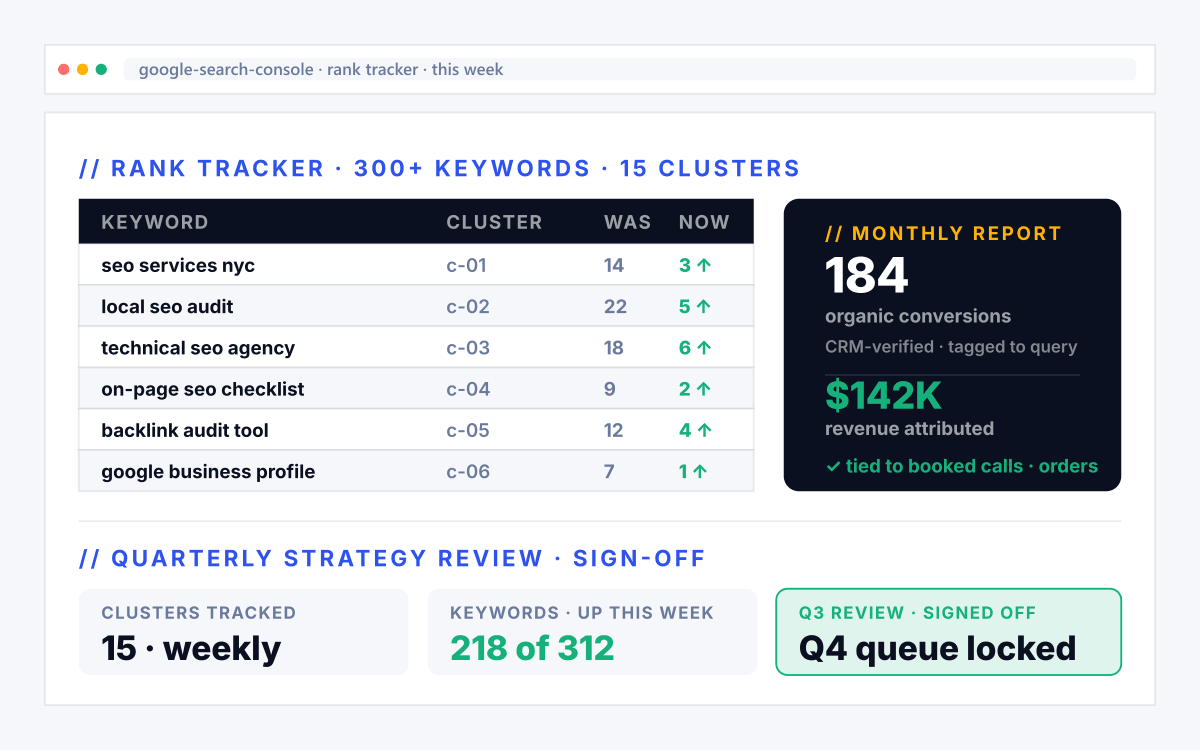Screen dimensions: 1200x750
Task: Click the yellow window dot in the browser bar
Action: coord(83,70)
